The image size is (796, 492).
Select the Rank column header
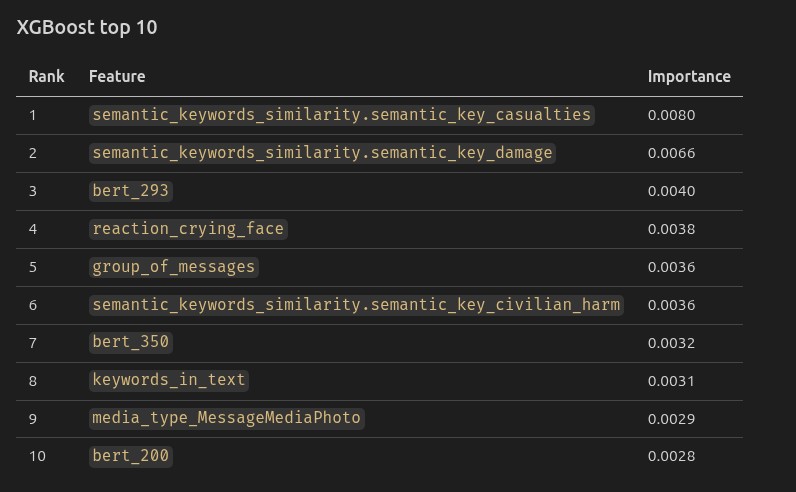(x=47, y=76)
